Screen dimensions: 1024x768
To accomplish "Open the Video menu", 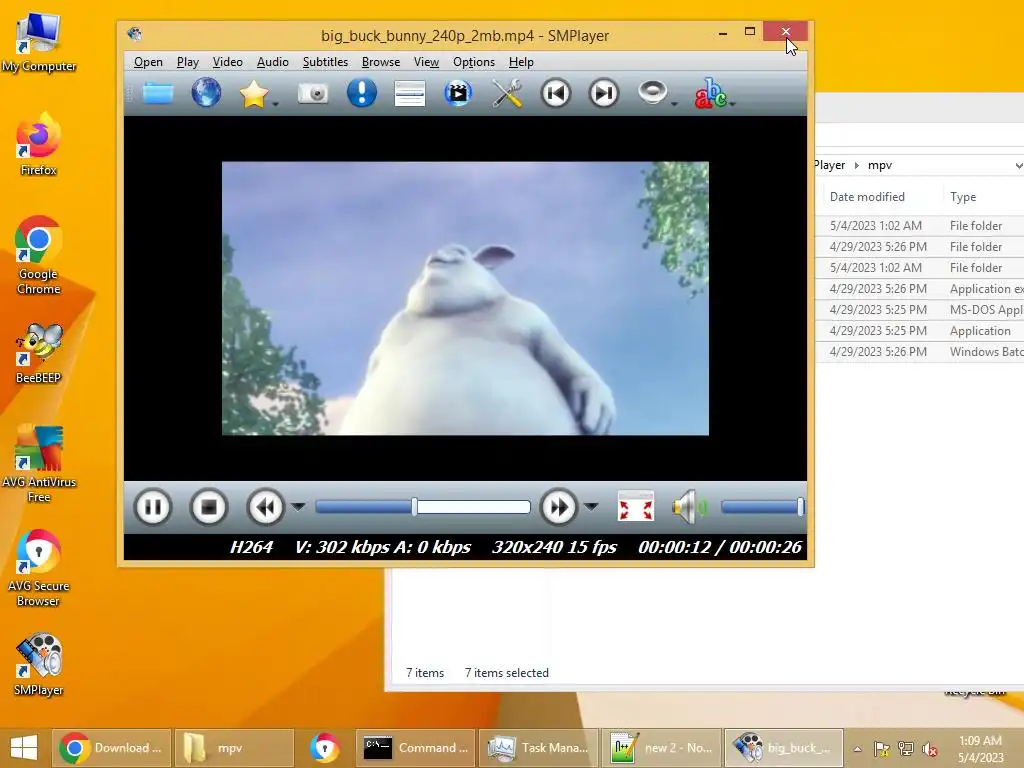I will click(227, 62).
